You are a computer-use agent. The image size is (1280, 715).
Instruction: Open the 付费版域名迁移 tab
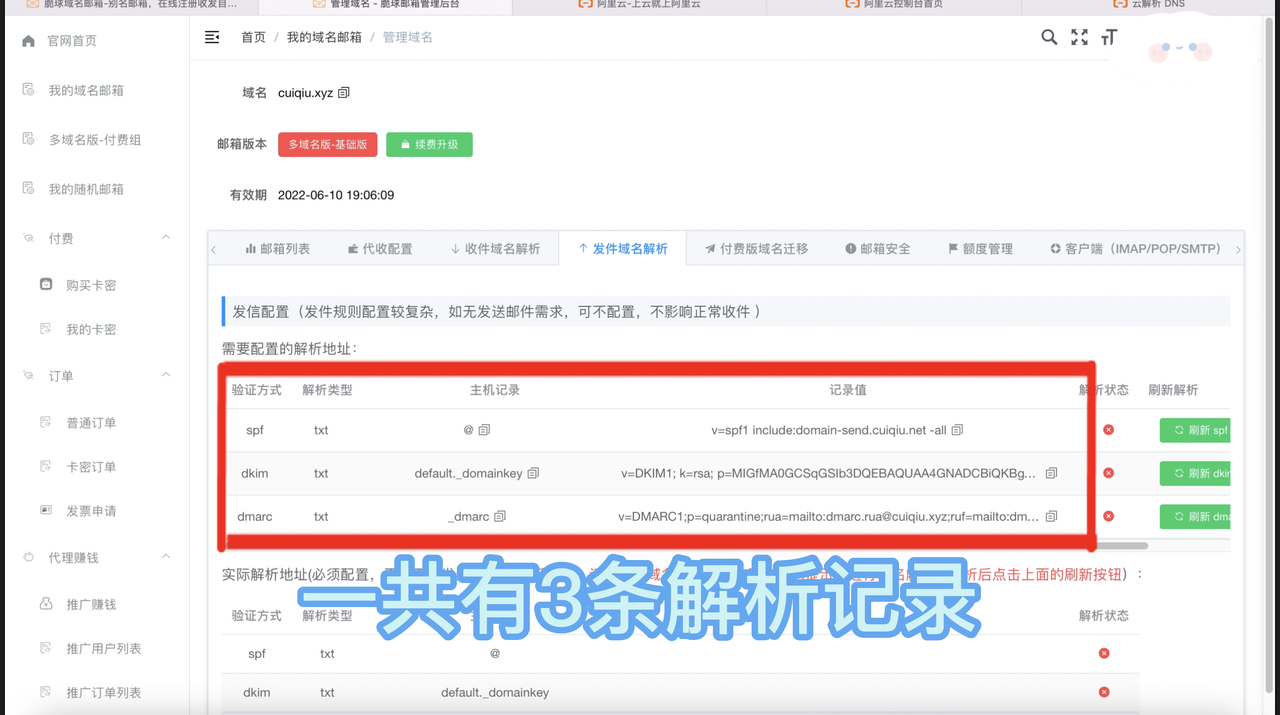756,248
